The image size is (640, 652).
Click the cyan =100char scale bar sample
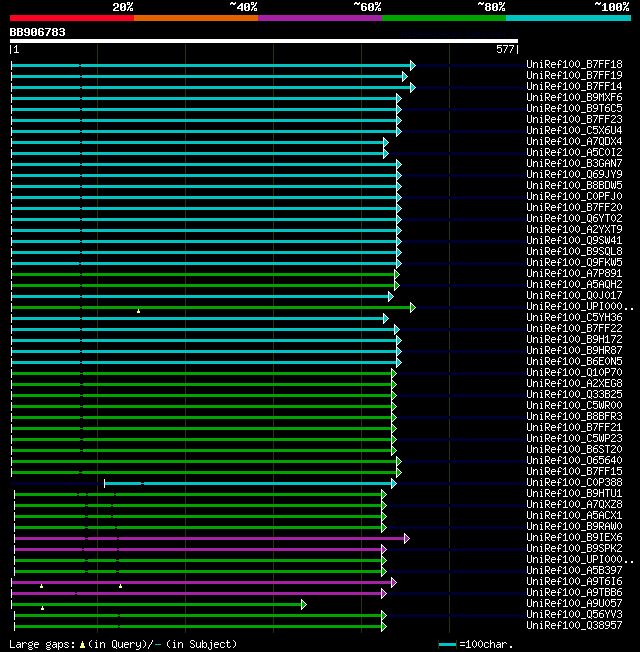(447, 644)
